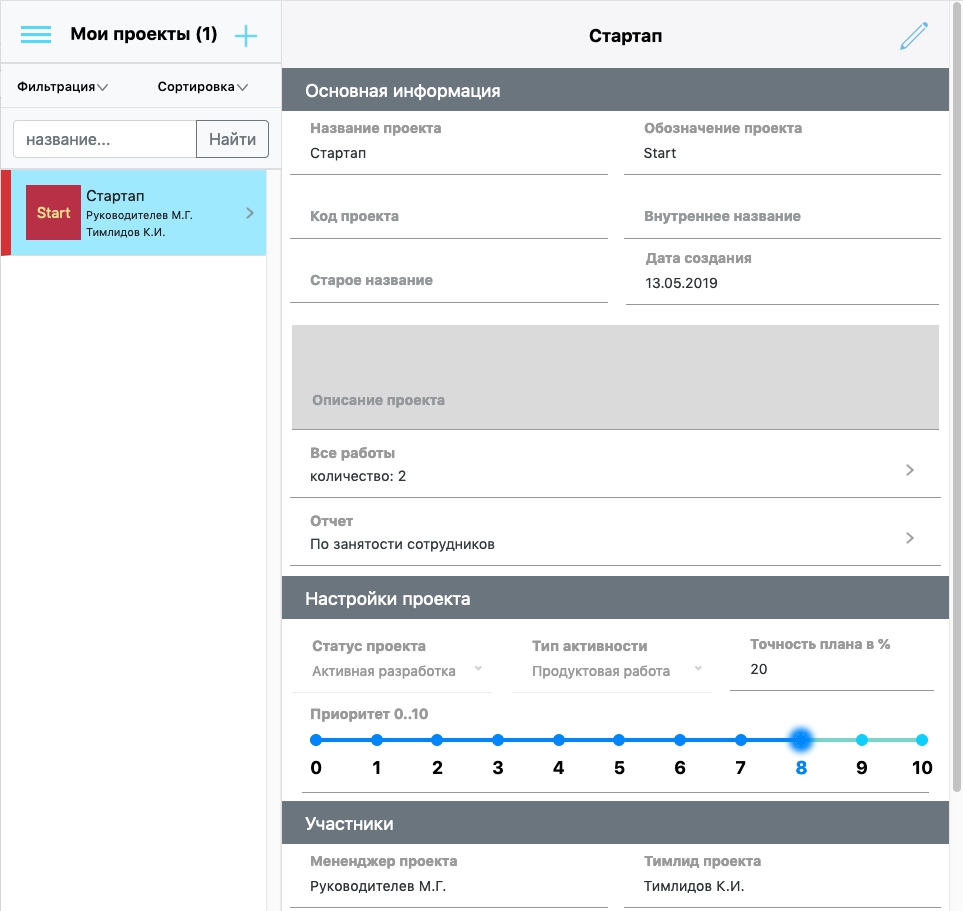Click the pencil edit icon

click(913, 36)
